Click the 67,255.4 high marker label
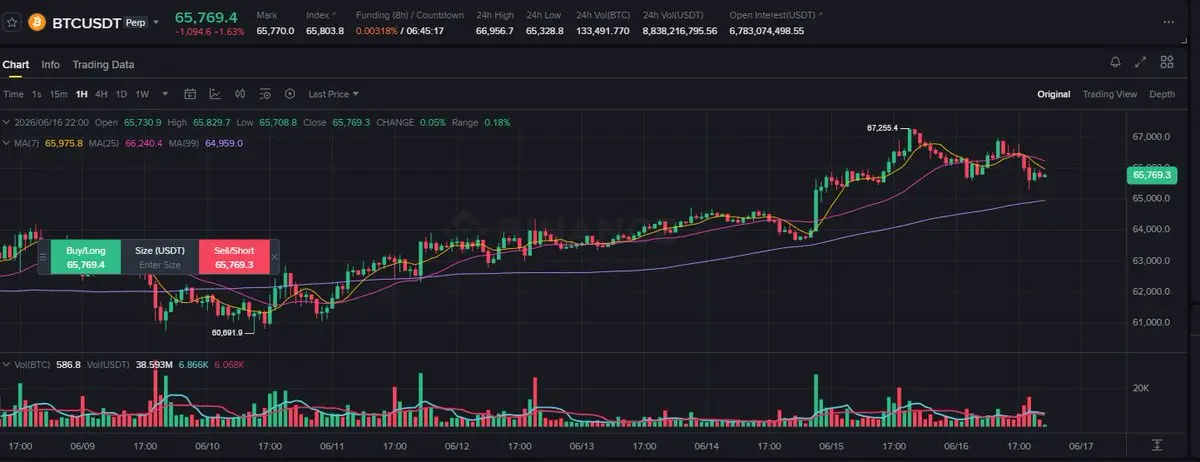This screenshot has width=1200, height=462. click(x=882, y=128)
